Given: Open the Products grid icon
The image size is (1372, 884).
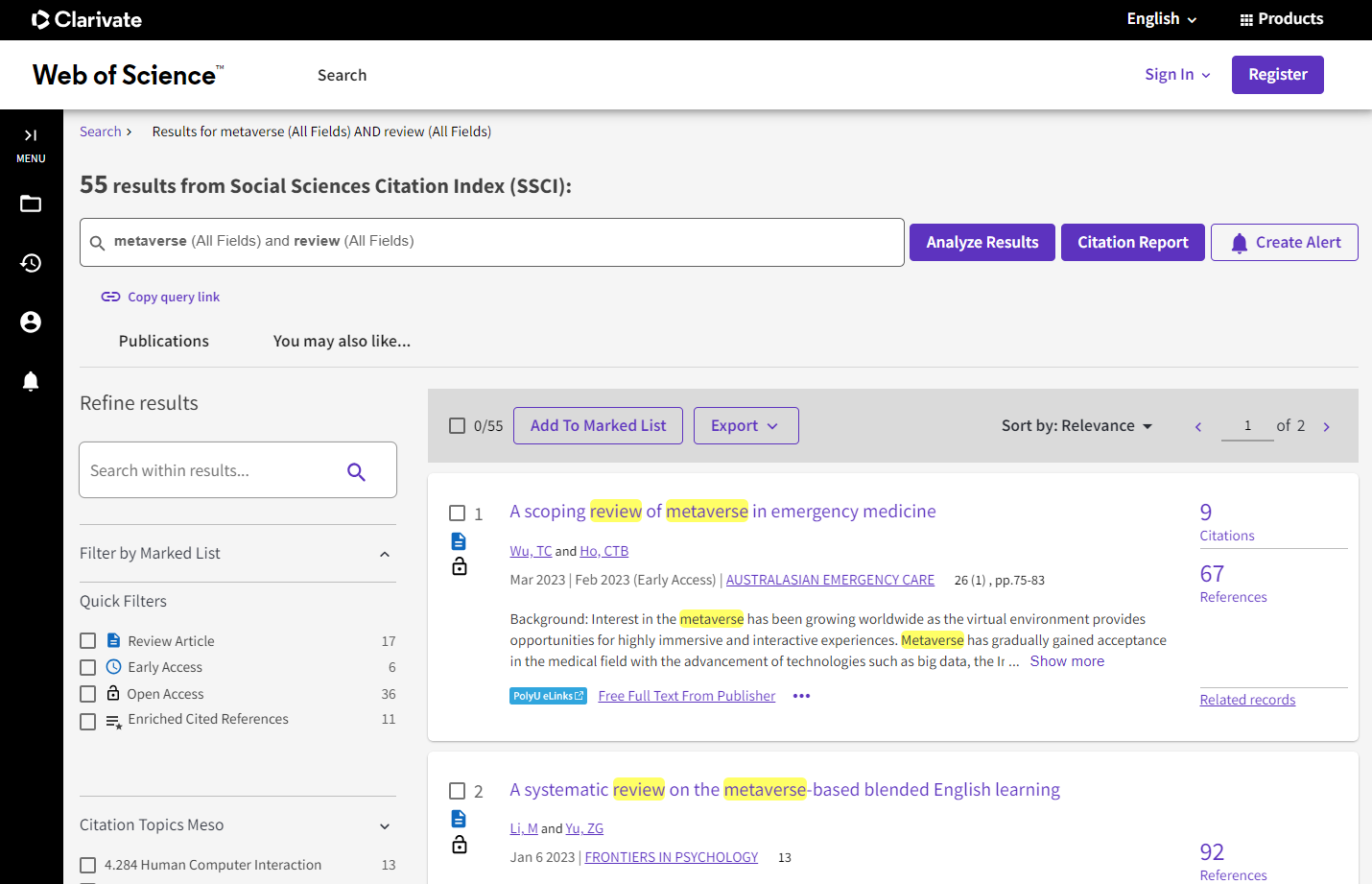Looking at the screenshot, I should coord(1246,19).
